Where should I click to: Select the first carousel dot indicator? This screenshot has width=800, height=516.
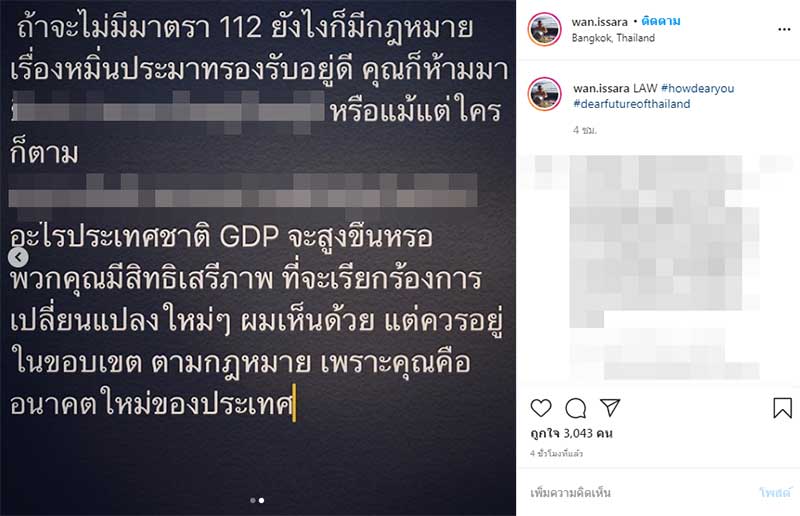[x=253, y=501]
